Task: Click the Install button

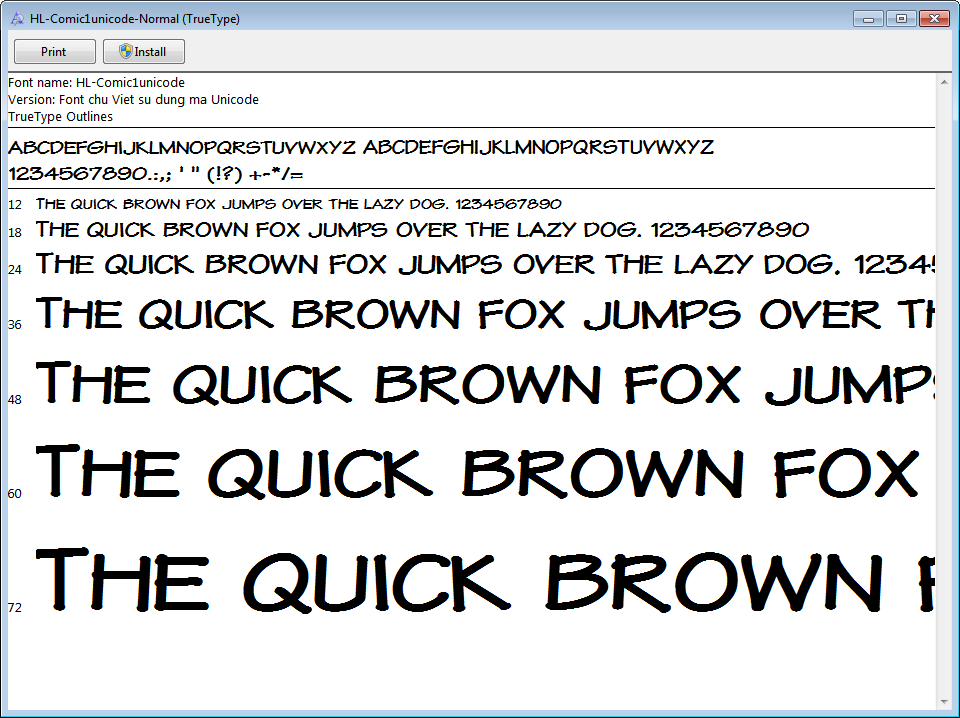Action: pyautogui.click(x=144, y=51)
